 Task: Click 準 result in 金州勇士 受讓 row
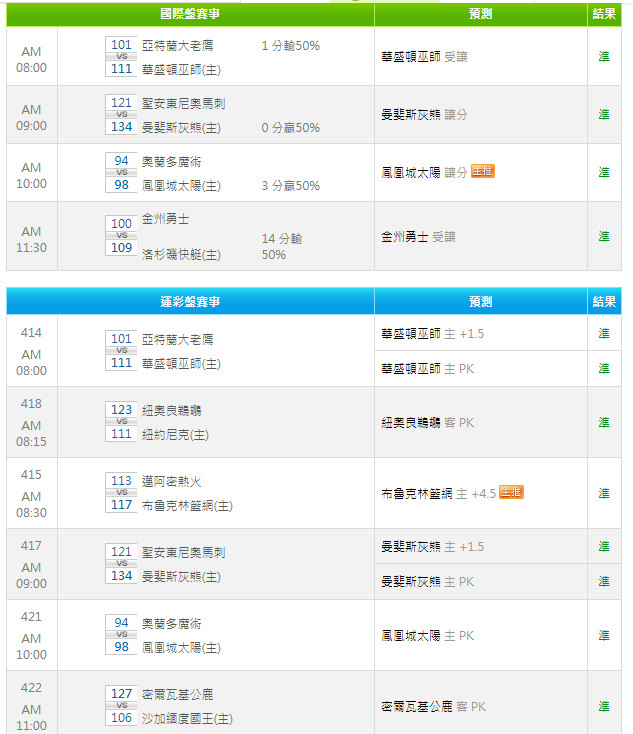point(604,236)
